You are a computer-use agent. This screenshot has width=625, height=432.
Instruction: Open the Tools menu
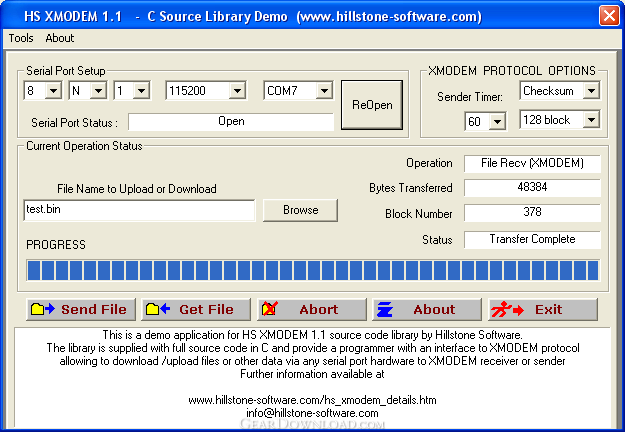coord(21,38)
